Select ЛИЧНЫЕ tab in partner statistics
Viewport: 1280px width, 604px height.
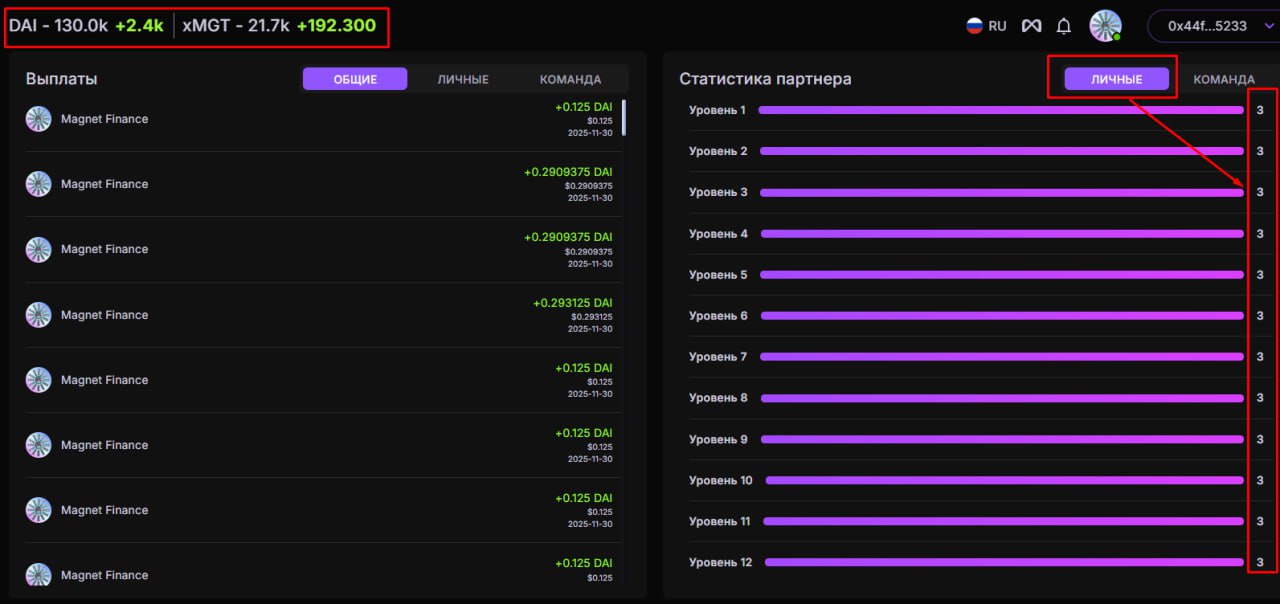click(1116, 79)
